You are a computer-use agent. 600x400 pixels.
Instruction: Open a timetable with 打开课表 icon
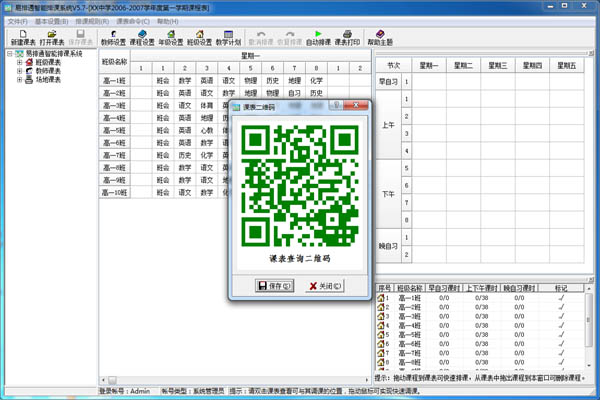coord(52,38)
